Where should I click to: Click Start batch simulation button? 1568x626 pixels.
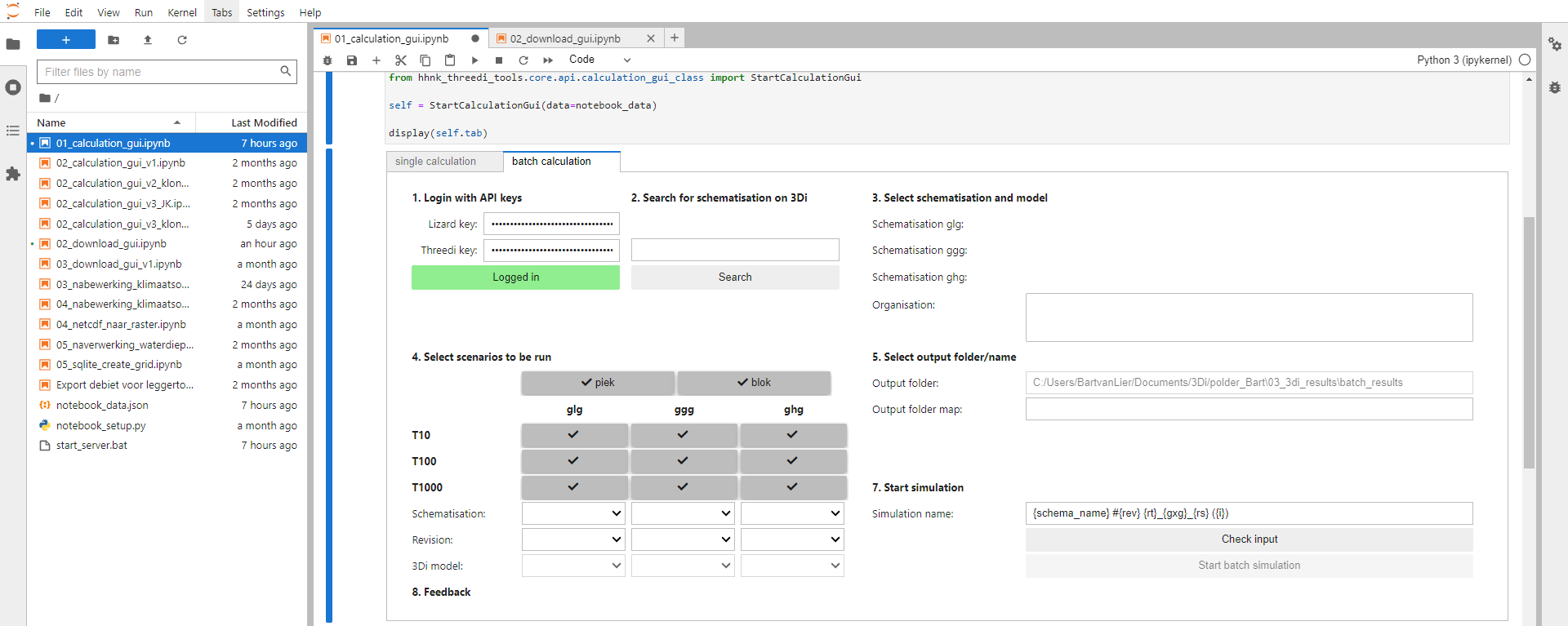pos(1249,566)
